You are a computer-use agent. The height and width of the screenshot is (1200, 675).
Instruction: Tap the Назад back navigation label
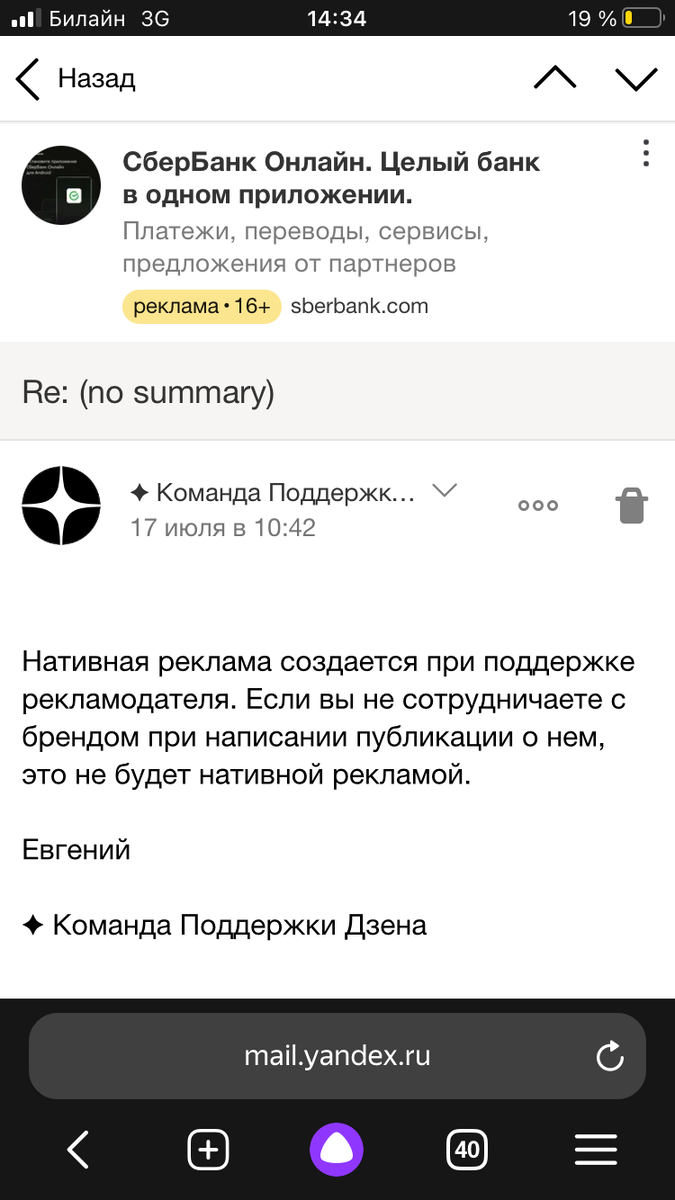point(96,78)
